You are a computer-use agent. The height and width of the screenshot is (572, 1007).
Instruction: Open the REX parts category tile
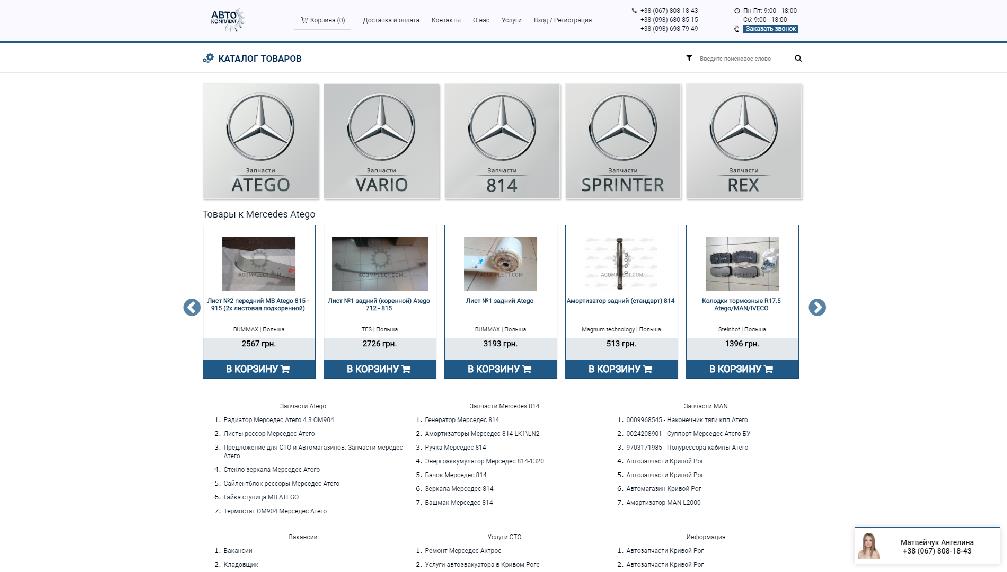(x=744, y=140)
